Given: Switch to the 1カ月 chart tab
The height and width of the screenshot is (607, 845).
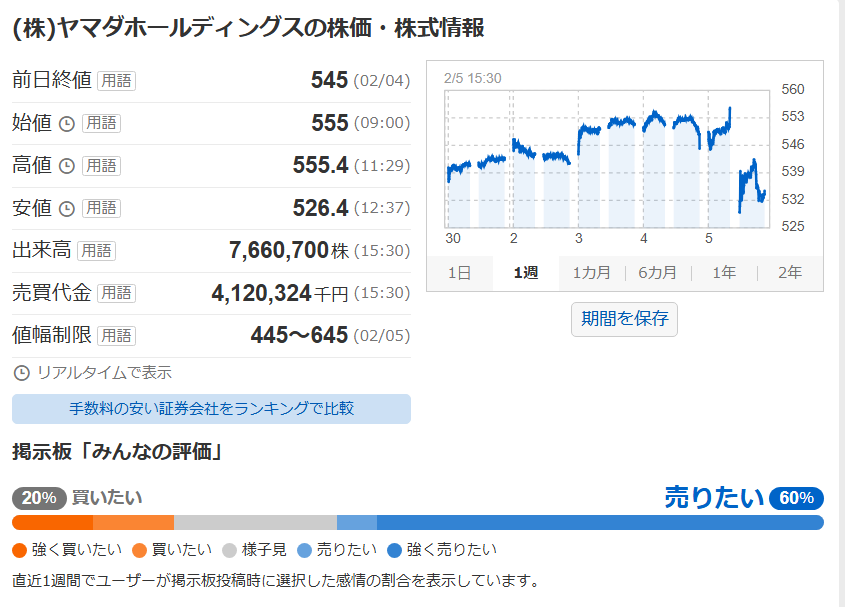Looking at the screenshot, I should [590, 272].
